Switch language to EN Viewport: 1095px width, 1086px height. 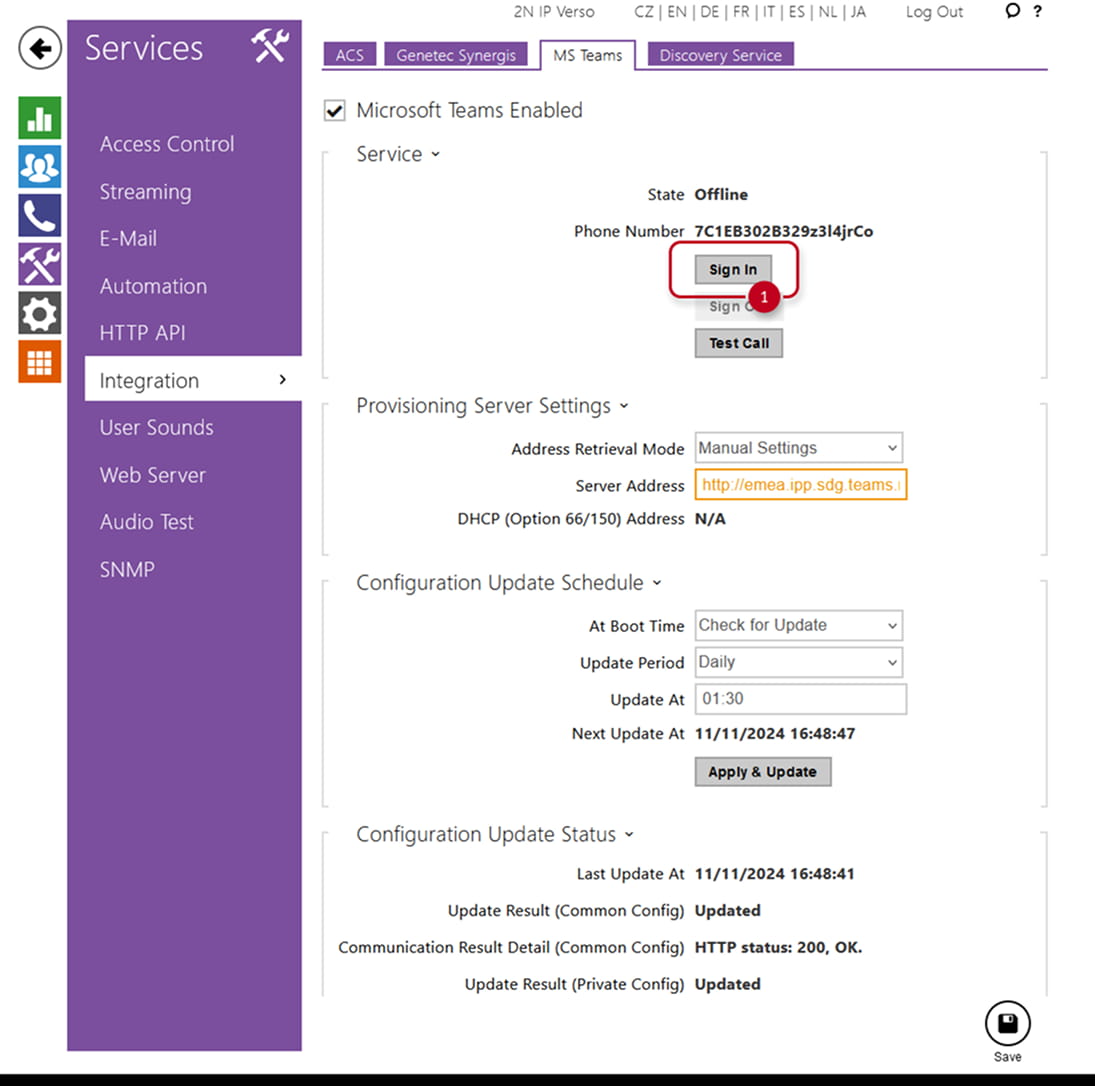click(676, 12)
